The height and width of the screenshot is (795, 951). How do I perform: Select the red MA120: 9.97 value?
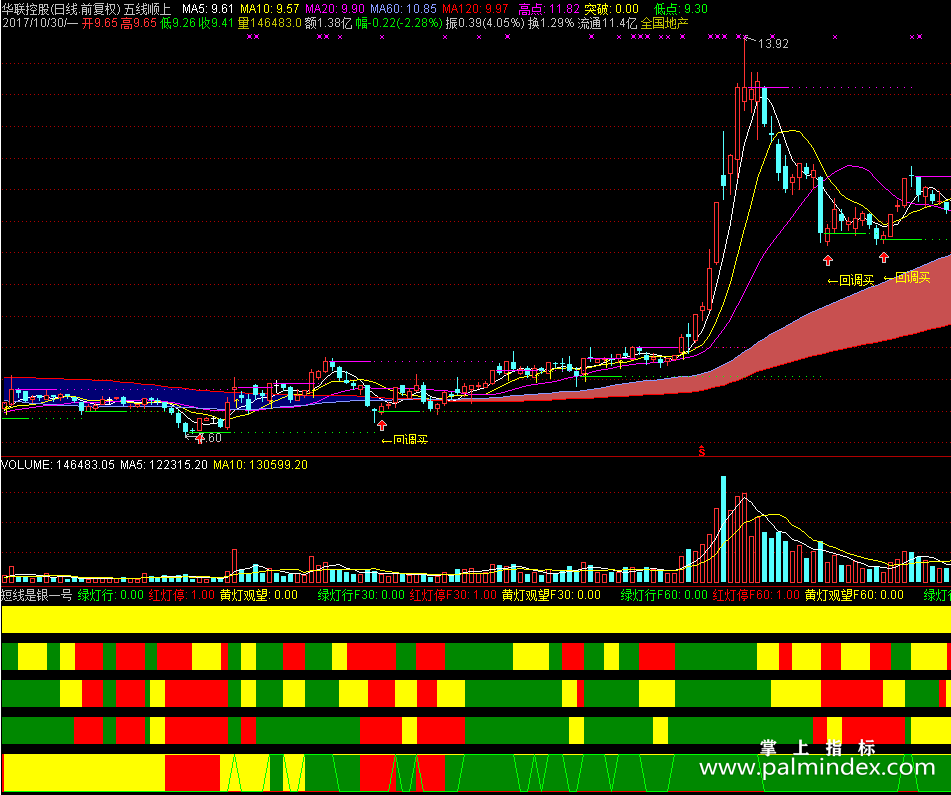(475, 9)
